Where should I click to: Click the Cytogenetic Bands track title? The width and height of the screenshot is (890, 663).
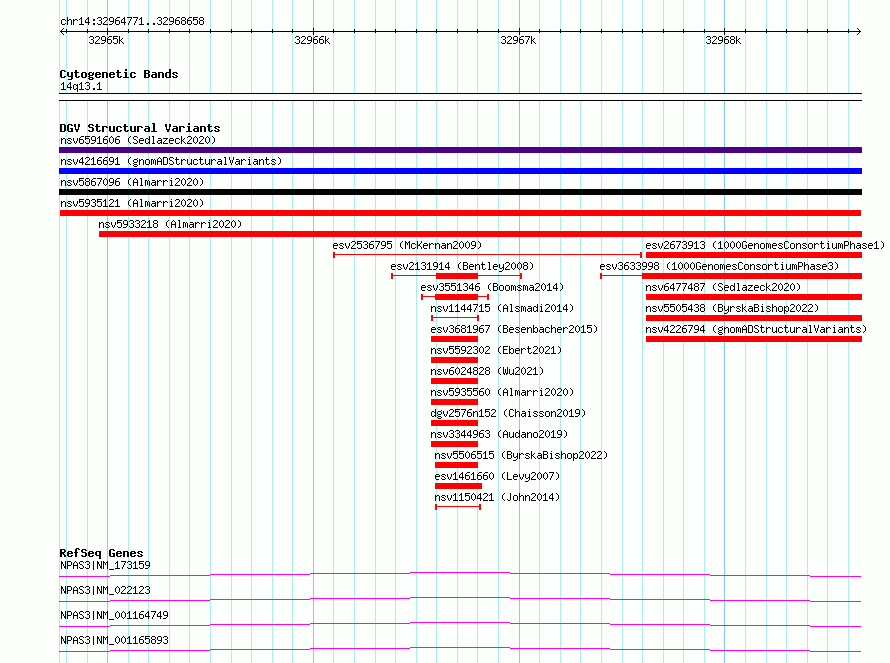pos(119,74)
